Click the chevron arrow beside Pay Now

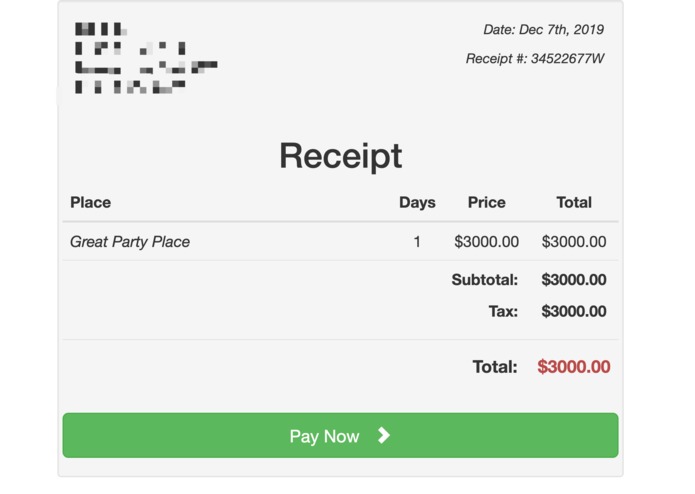tap(384, 436)
